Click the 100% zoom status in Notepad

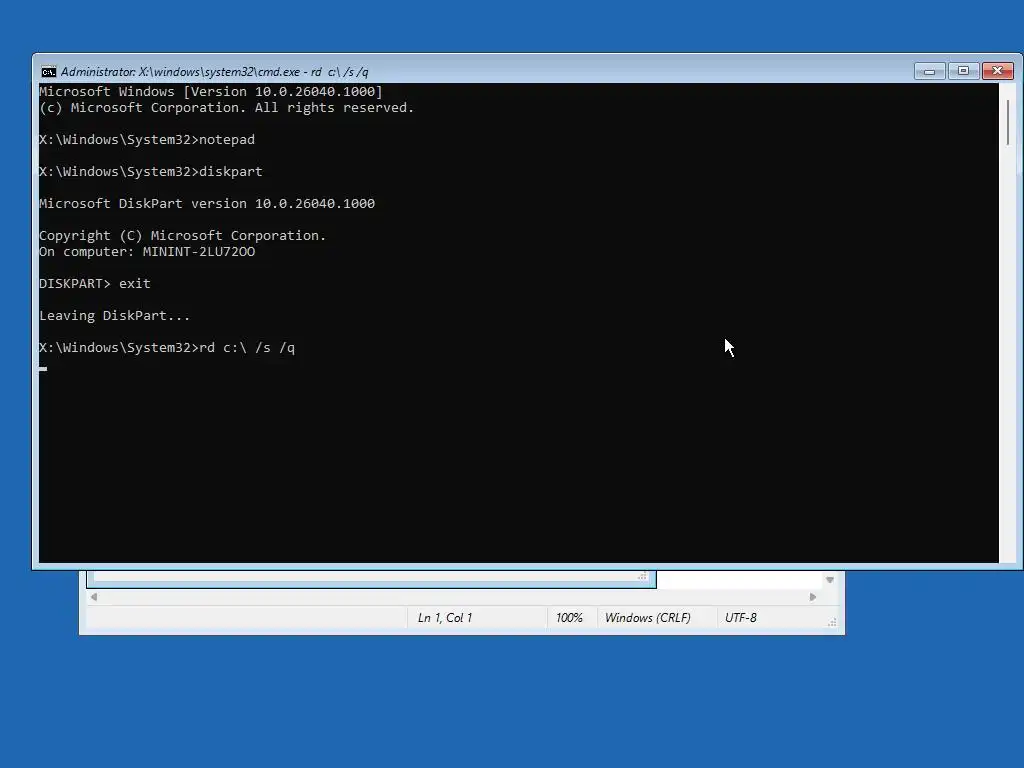pyautogui.click(x=569, y=618)
